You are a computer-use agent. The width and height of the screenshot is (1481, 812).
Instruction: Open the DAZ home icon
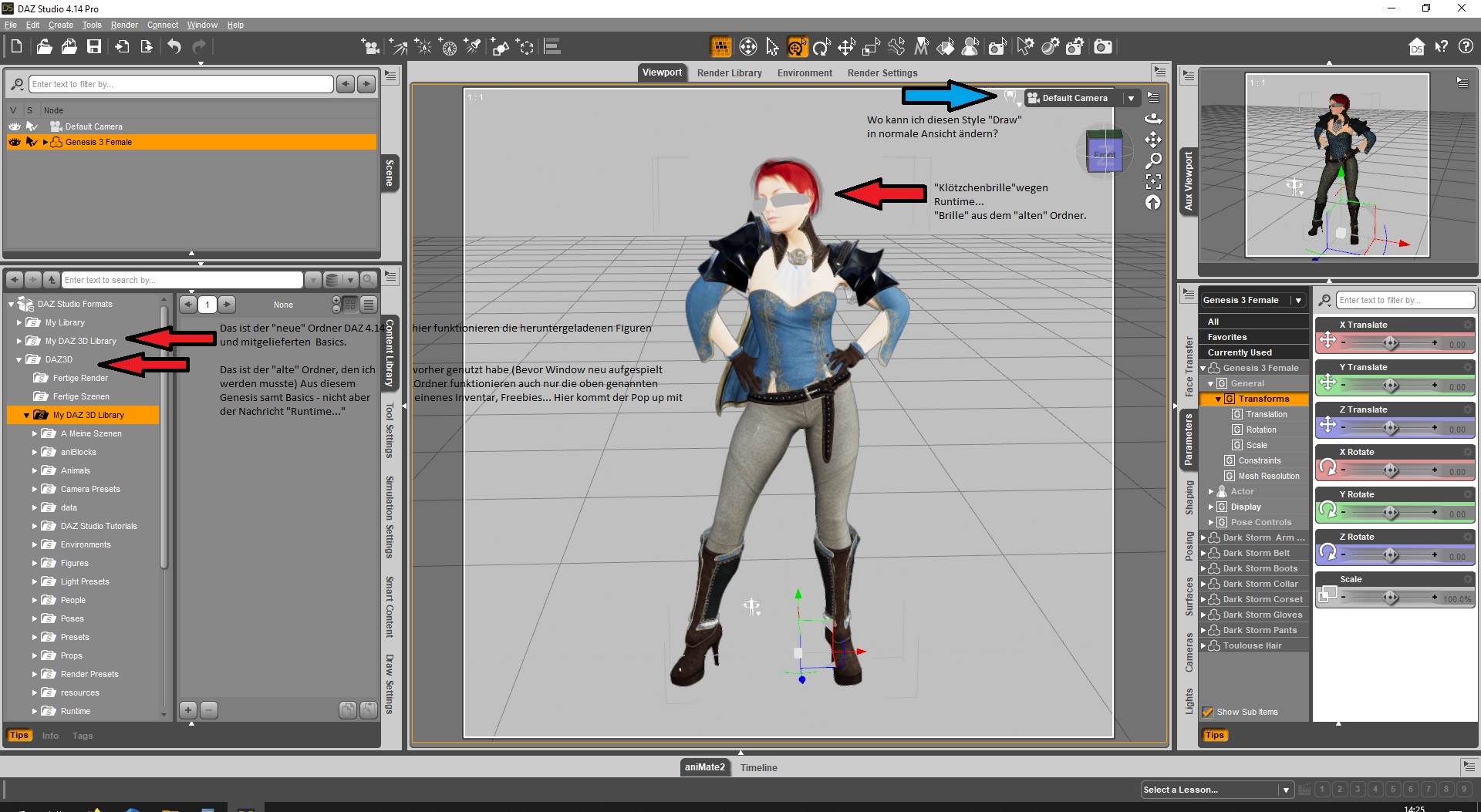pyautogui.click(x=1417, y=47)
